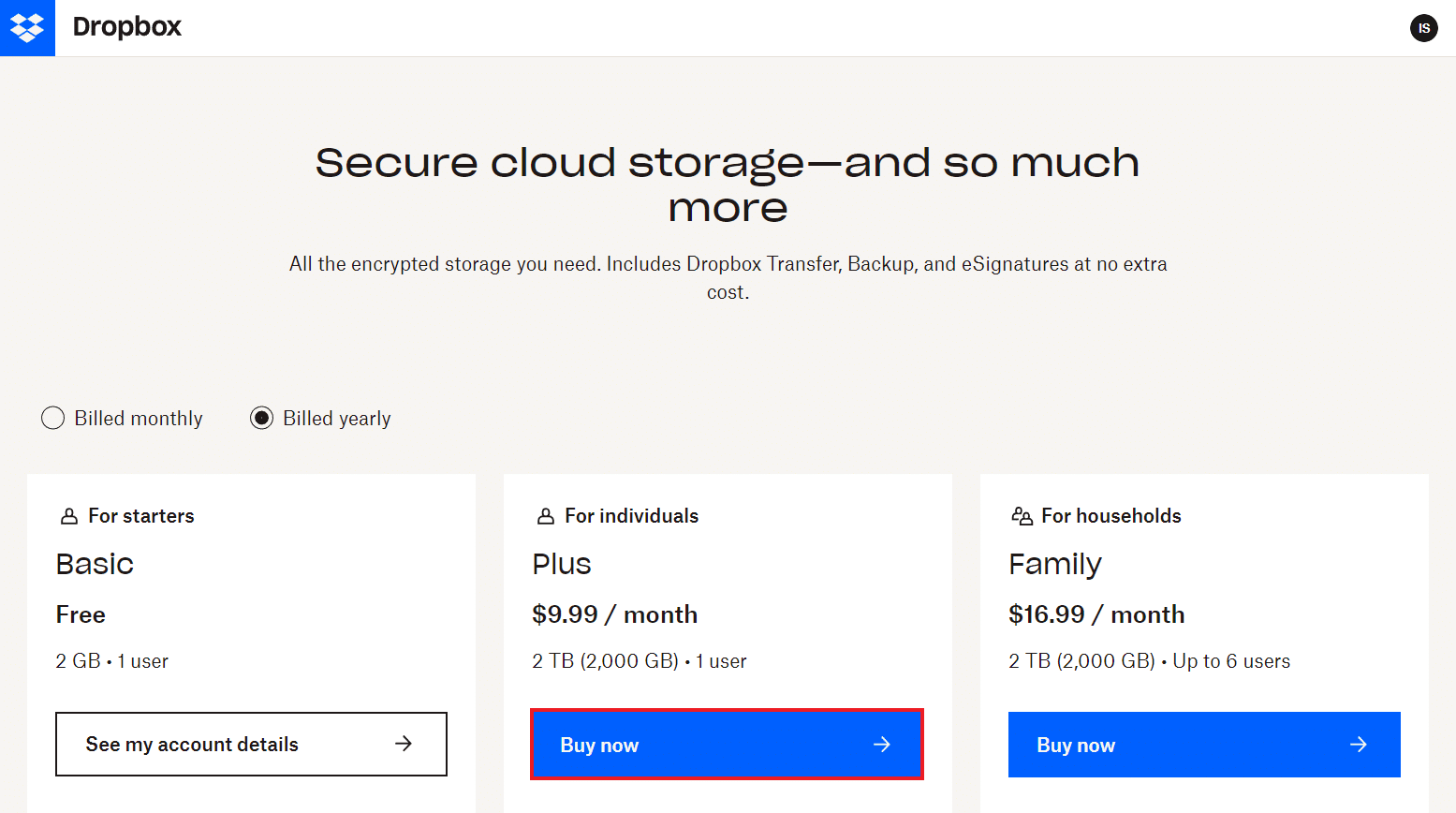Image resolution: width=1456 pixels, height=813 pixels.
Task: Click the Plus plan title
Action: coord(562,564)
